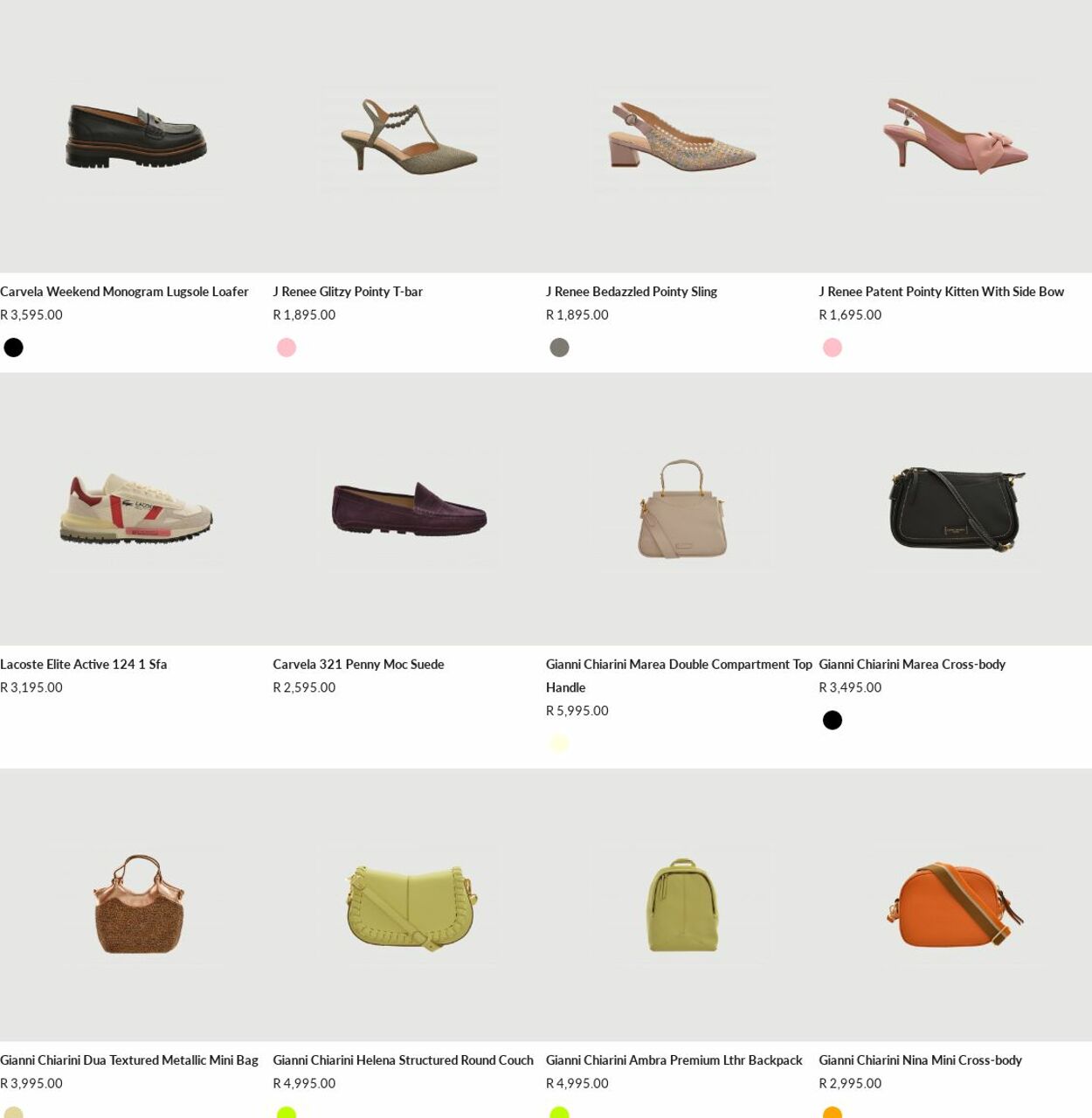The width and height of the screenshot is (1092, 1118).
Task: Open the Lacoste Elite Active sneaker image
Action: point(136,509)
